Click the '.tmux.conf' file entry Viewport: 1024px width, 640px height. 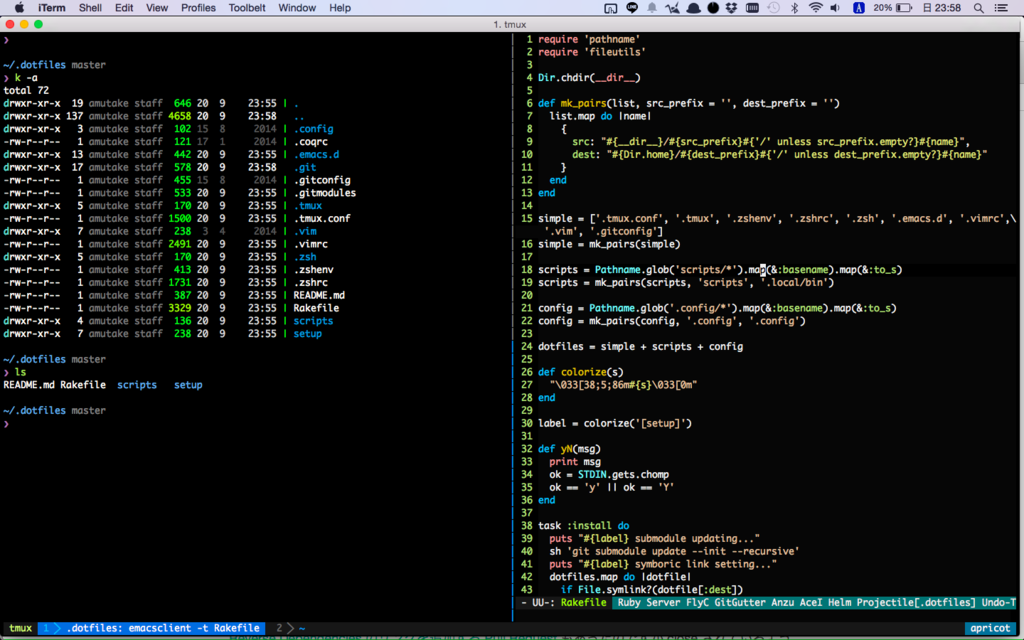[322, 219]
